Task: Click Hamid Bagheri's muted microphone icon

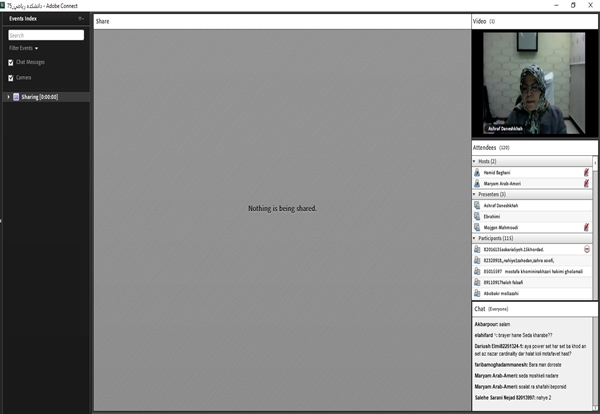Action: (586, 173)
